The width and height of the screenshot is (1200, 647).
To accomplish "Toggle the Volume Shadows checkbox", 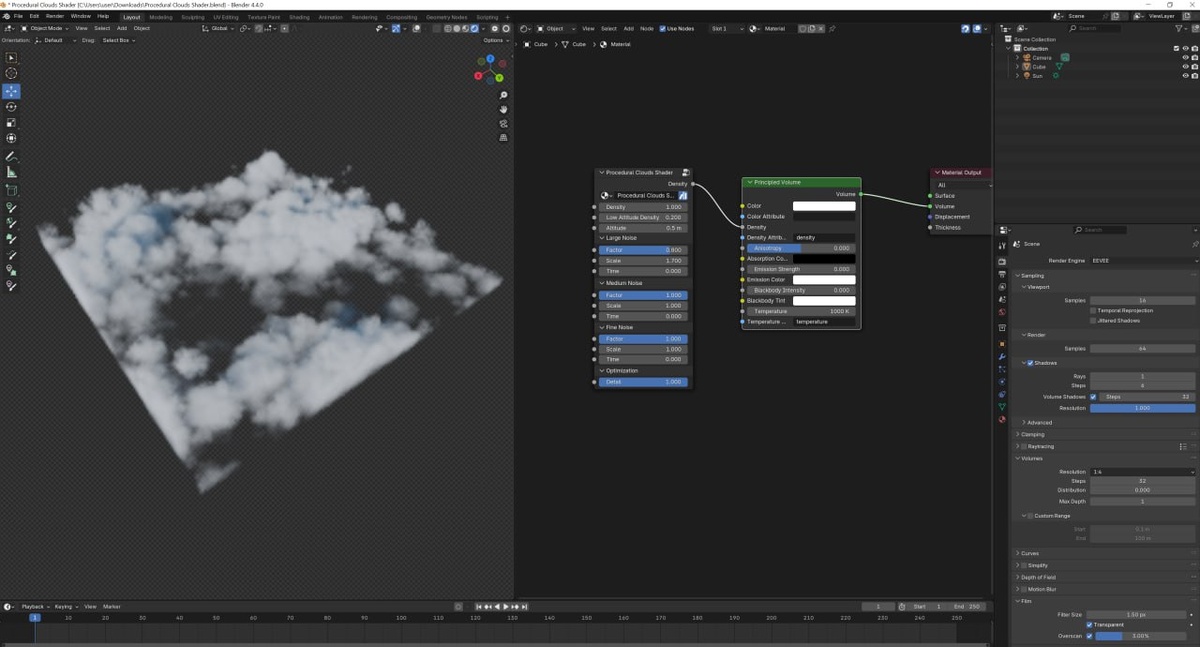I will click(x=1093, y=397).
